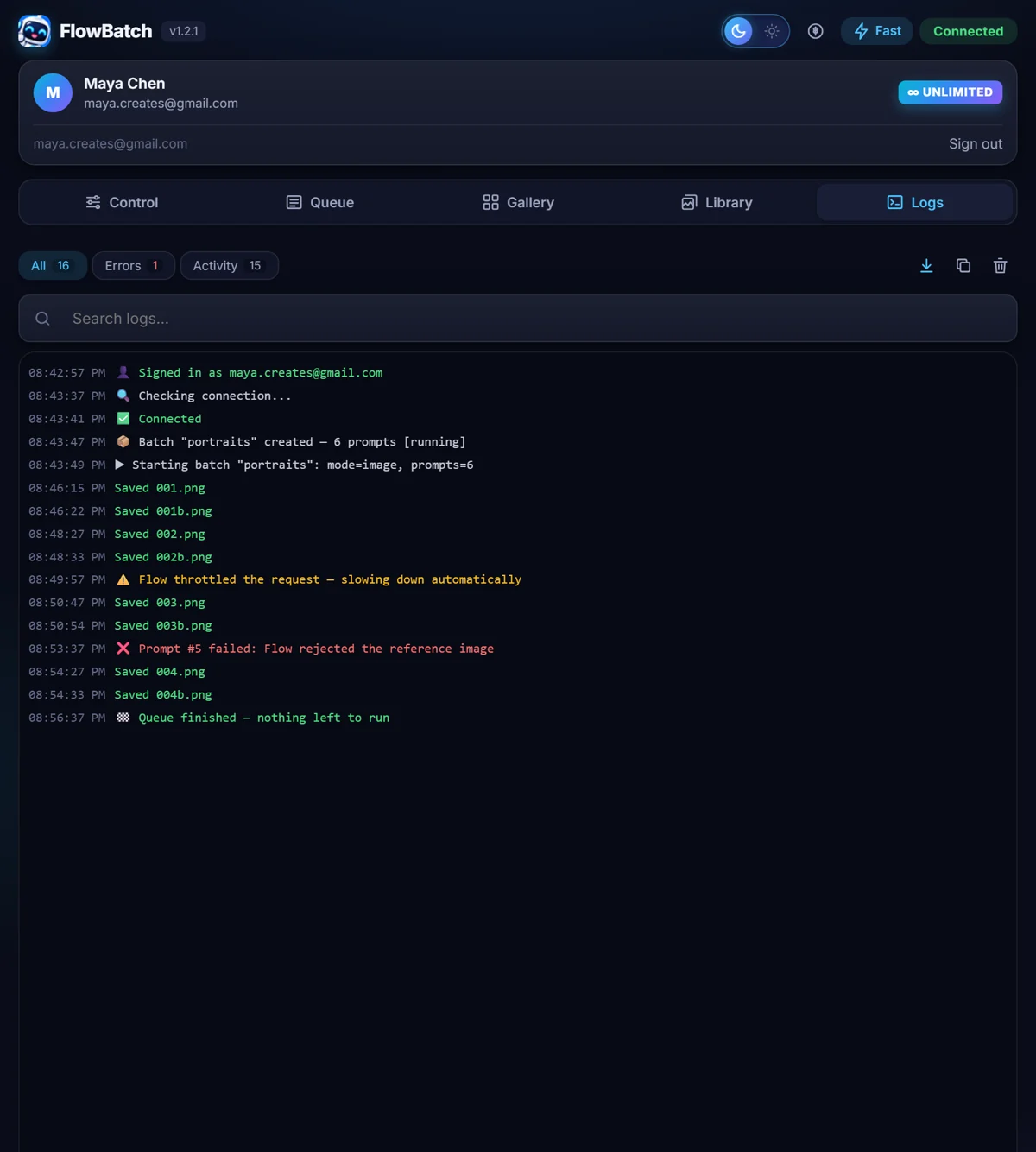The width and height of the screenshot is (1036, 1152).
Task: Click the user silhouette icon in Signed in line
Action: click(x=123, y=372)
